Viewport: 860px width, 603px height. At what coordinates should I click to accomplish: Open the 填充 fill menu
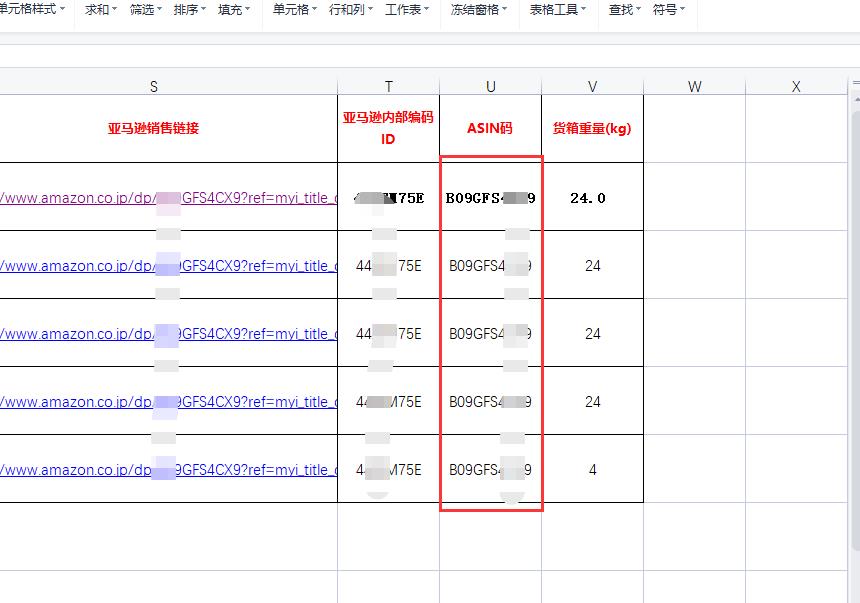coord(233,9)
